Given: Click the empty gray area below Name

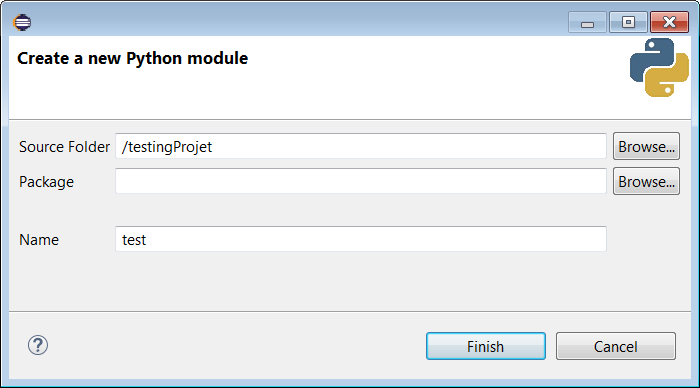Looking at the screenshot, I should 350,281.
